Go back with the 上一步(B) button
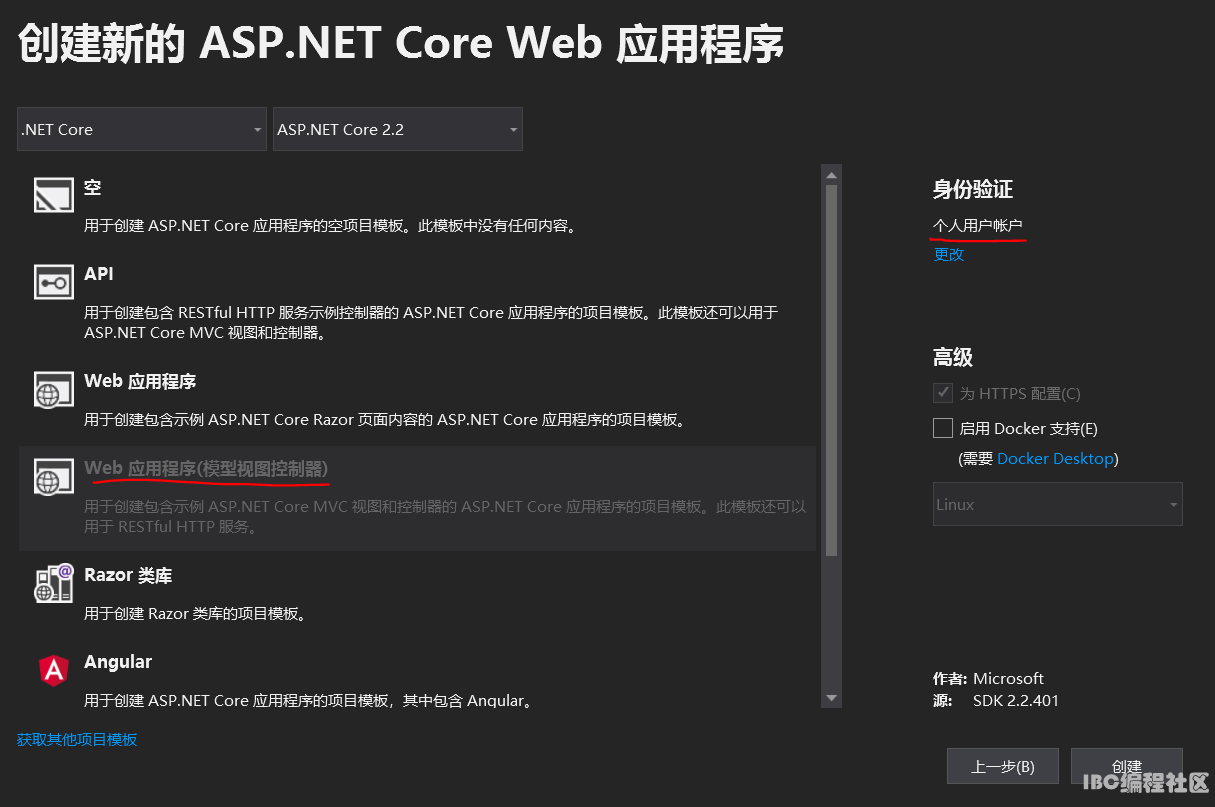 [1003, 767]
